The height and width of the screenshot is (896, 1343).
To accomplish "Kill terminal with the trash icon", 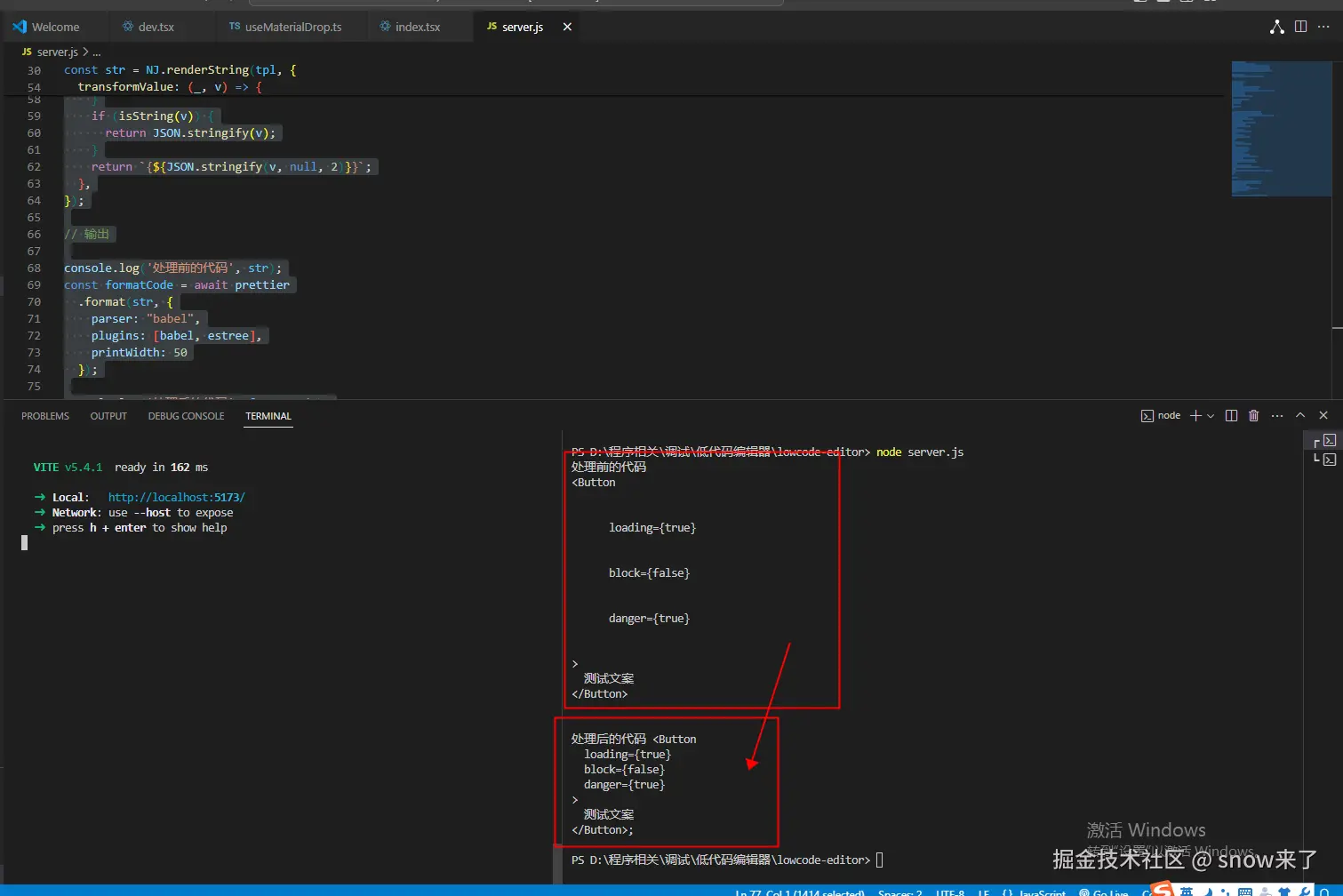I will coord(1253,415).
